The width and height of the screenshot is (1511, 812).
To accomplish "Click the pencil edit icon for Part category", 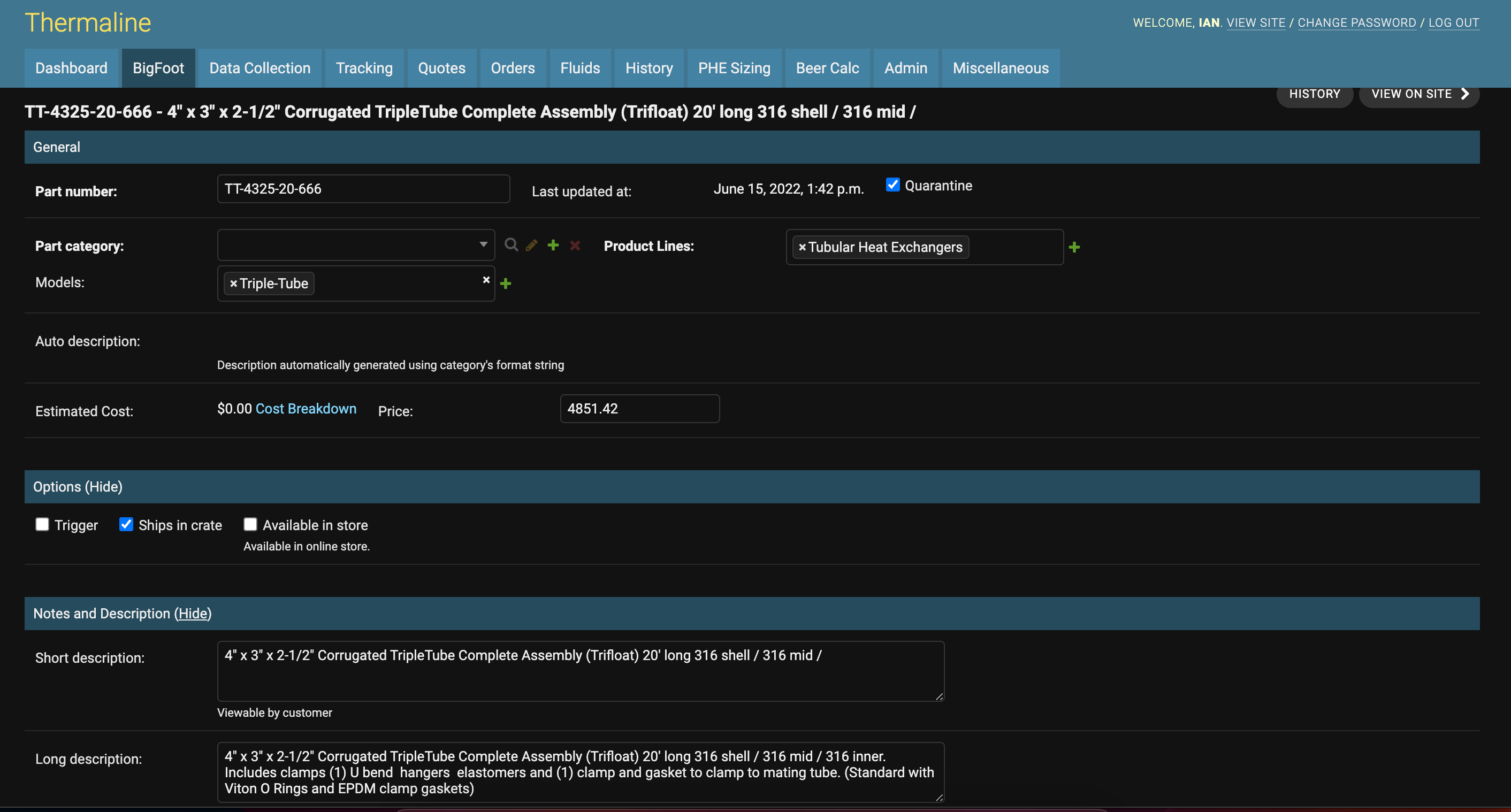I will click(x=532, y=245).
